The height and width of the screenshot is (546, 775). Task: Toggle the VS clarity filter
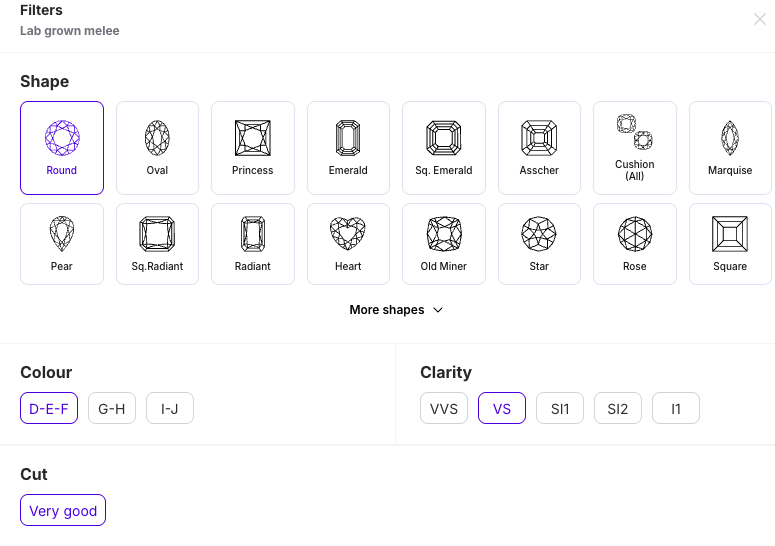pos(502,408)
